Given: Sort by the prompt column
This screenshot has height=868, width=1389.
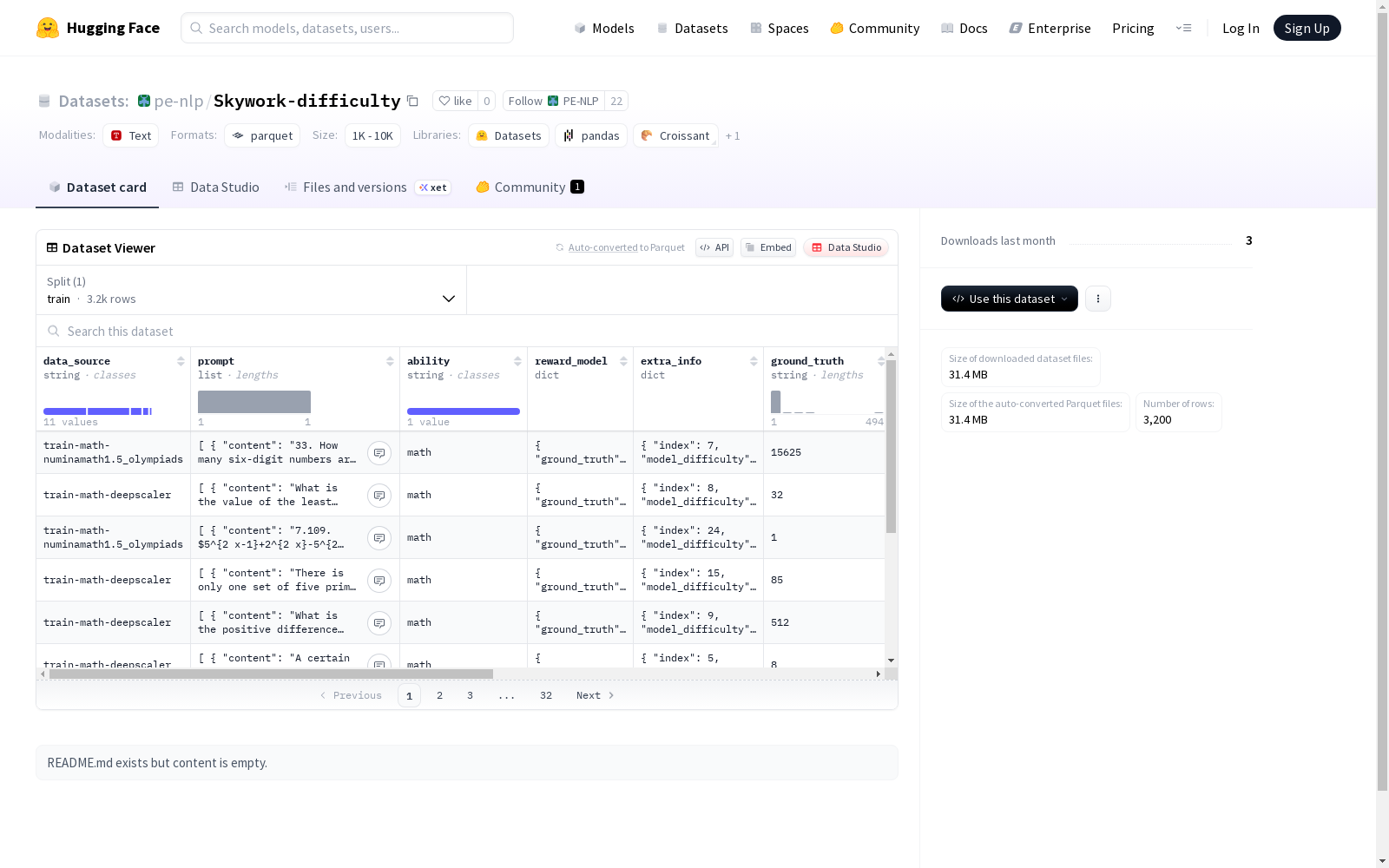Looking at the screenshot, I should tap(390, 361).
